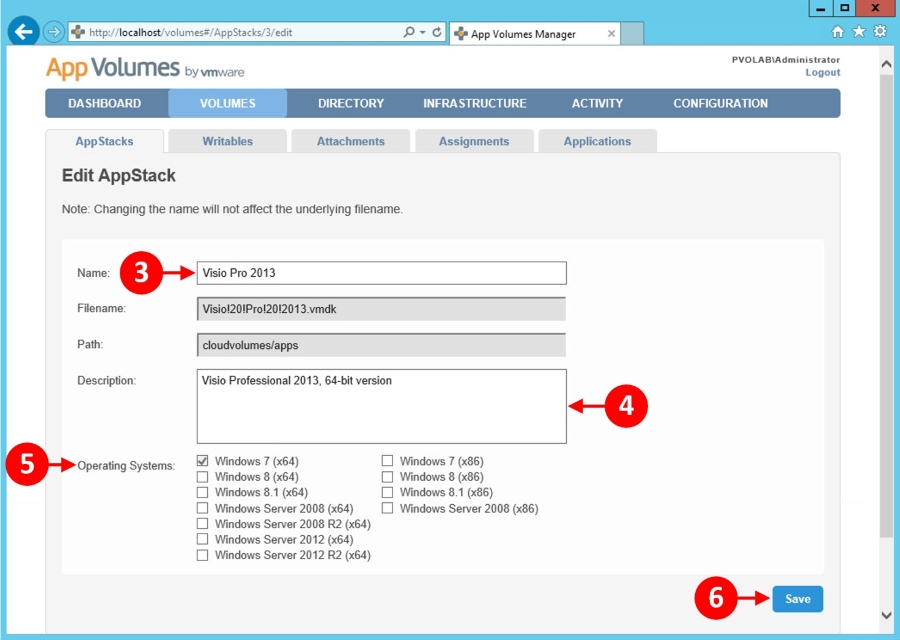This screenshot has height=640, width=900.
Task: Open the VOLUMES menu
Action: coord(227,103)
